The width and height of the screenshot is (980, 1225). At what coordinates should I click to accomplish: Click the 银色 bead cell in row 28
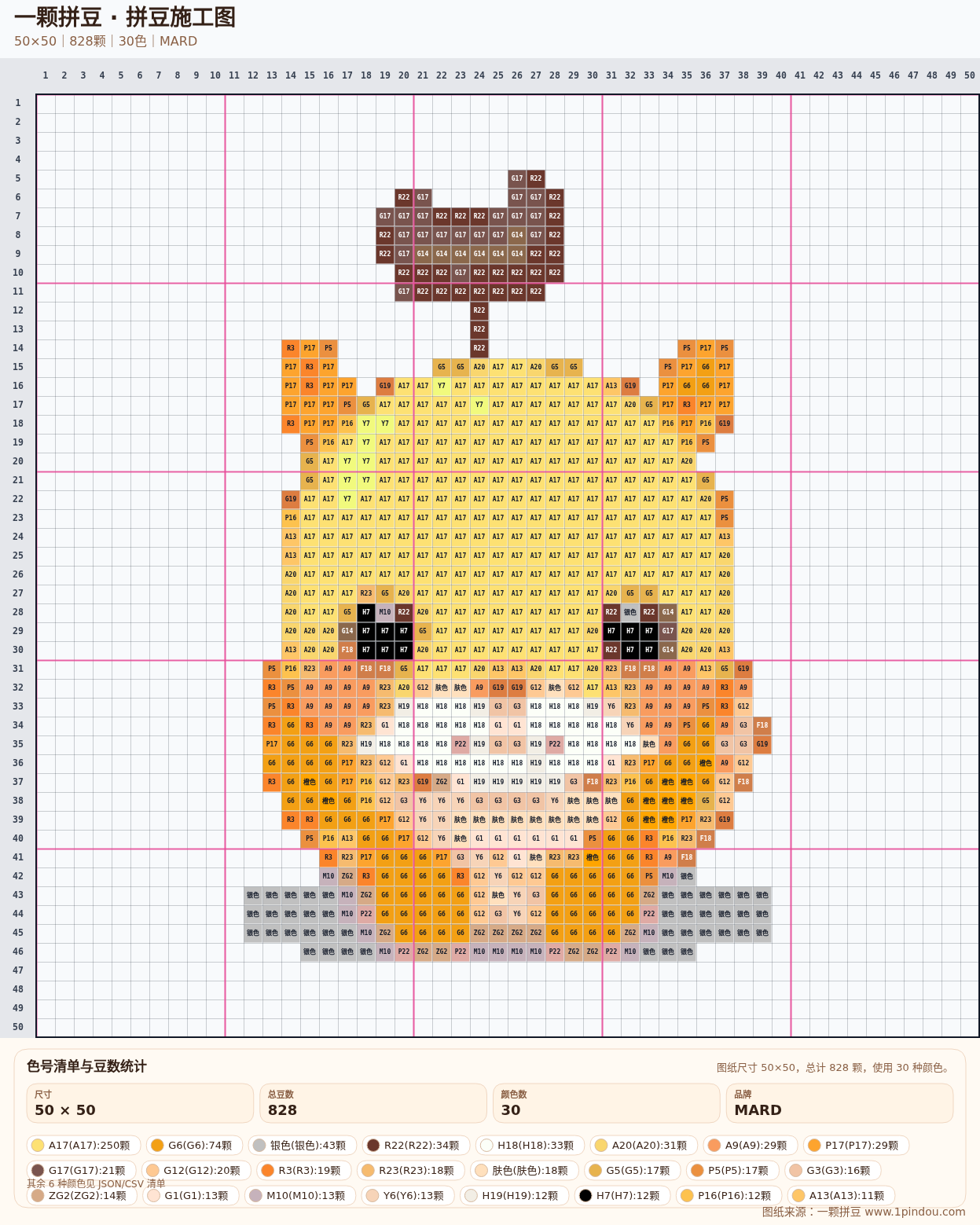pyautogui.click(x=630, y=612)
